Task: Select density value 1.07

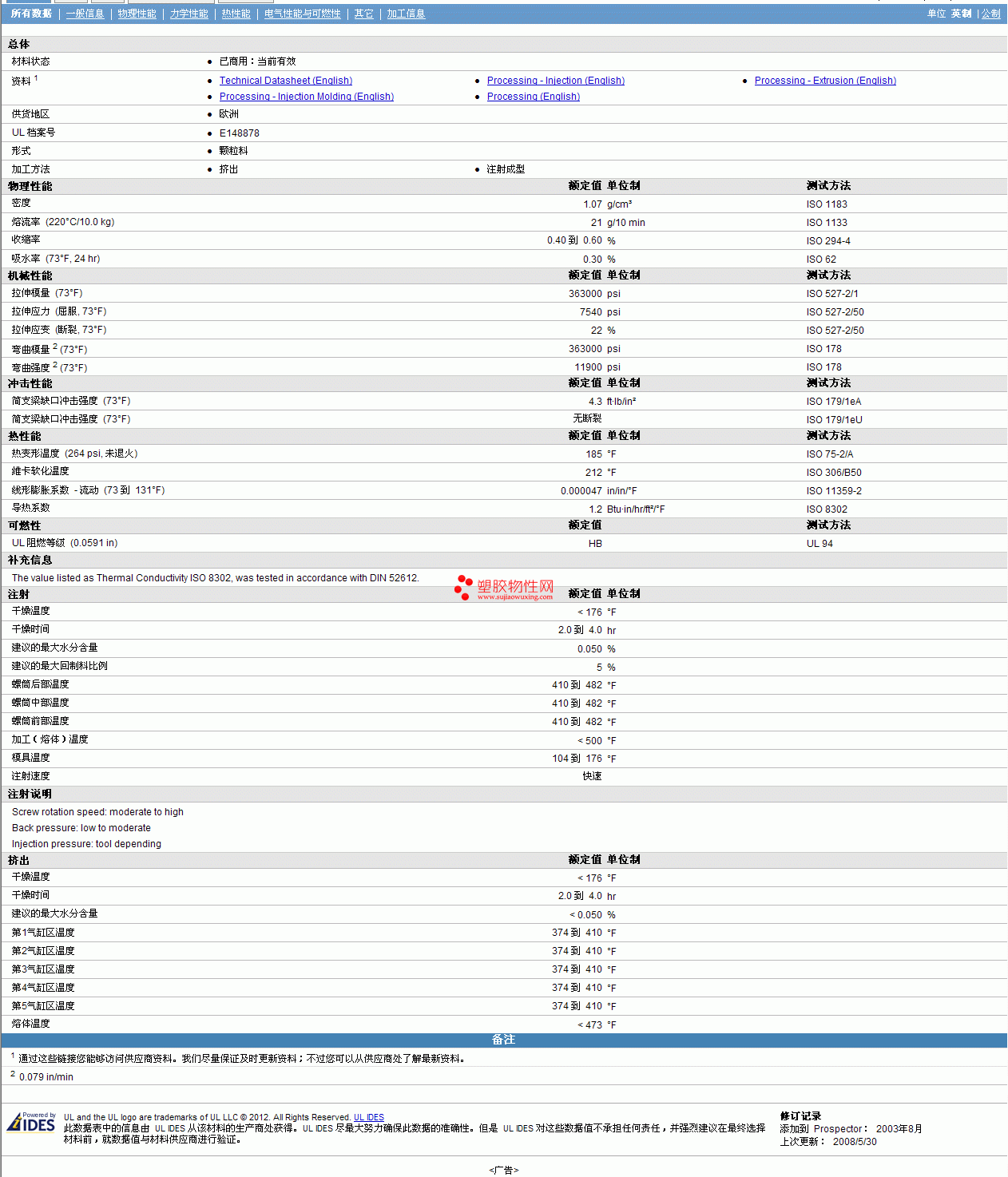Action: click(x=593, y=204)
